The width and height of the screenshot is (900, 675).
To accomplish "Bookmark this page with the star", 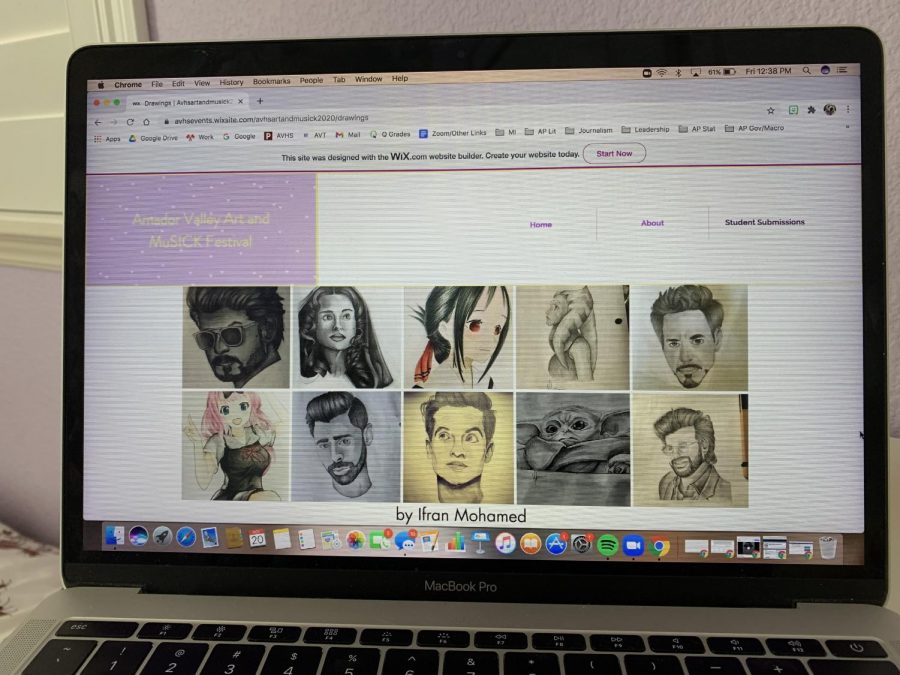I will tap(771, 110).
